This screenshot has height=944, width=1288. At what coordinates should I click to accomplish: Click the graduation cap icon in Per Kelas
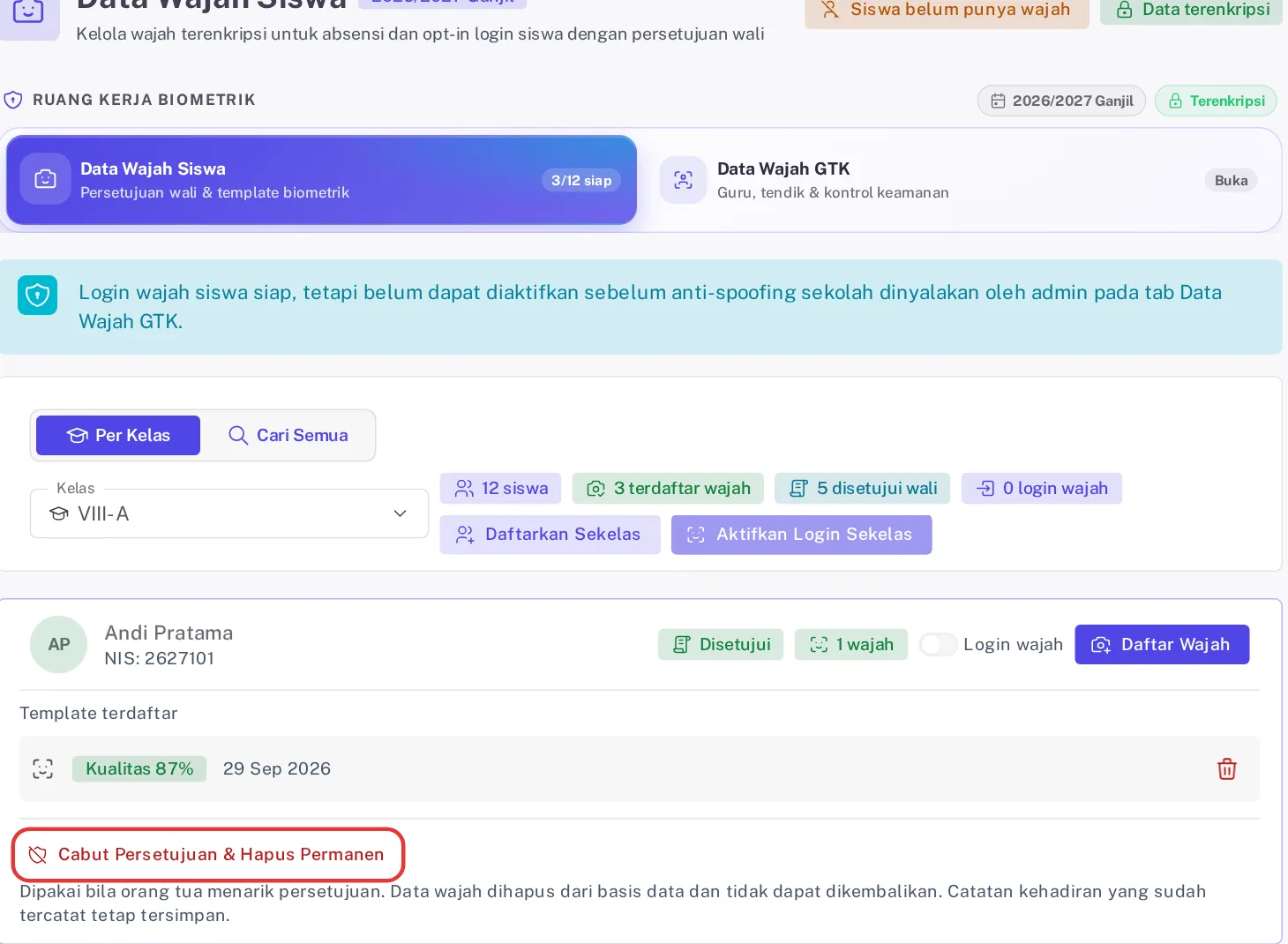[78, 436]
